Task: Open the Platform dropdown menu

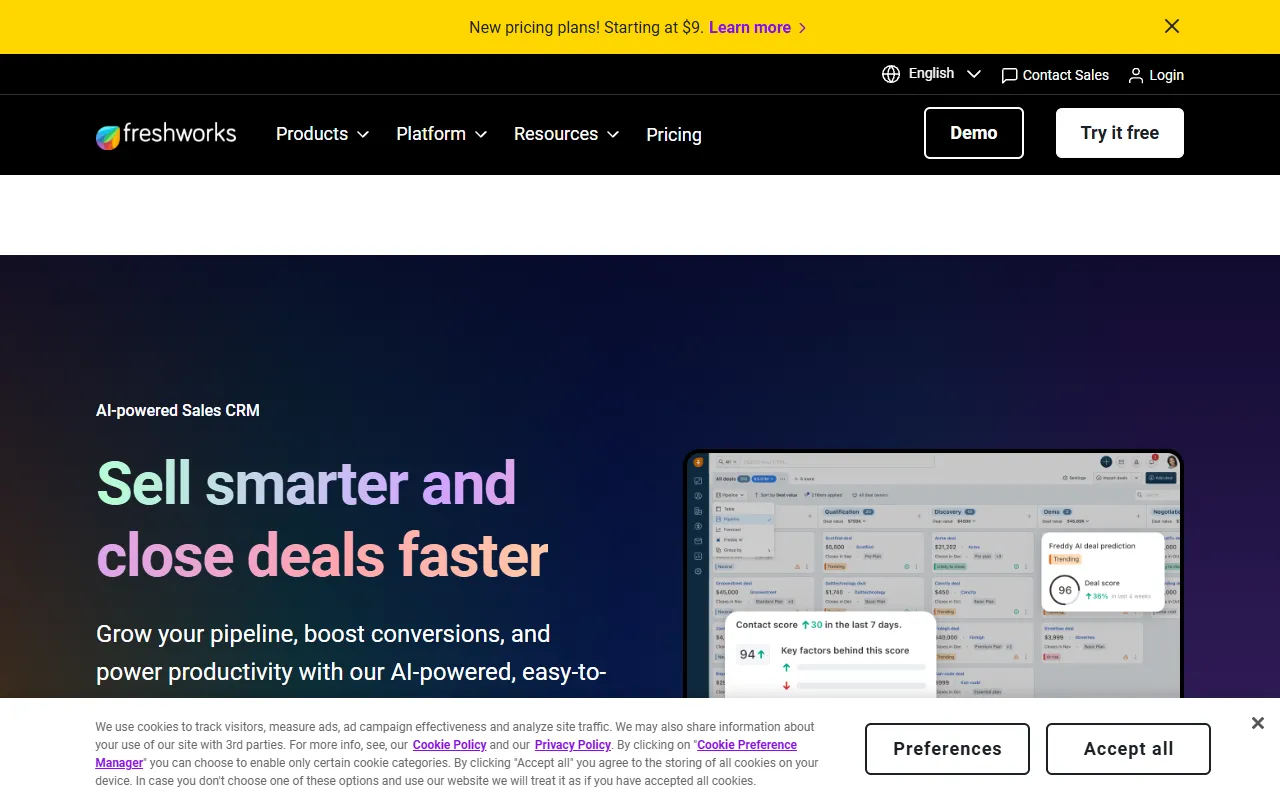Action: [441, 134]
